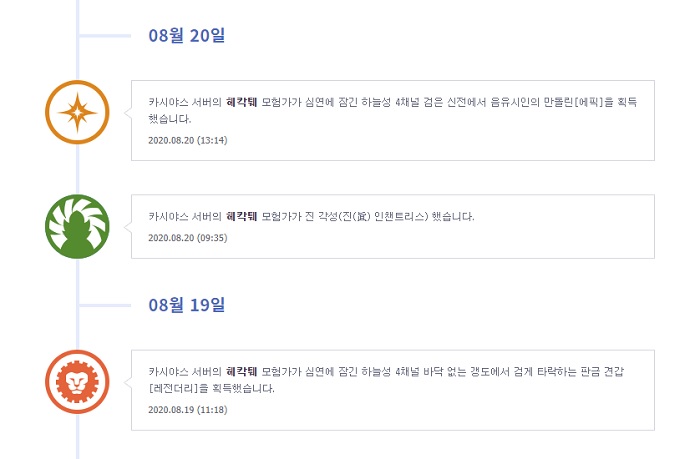Click the orange star epic item icon

click(x=77, y=112)
